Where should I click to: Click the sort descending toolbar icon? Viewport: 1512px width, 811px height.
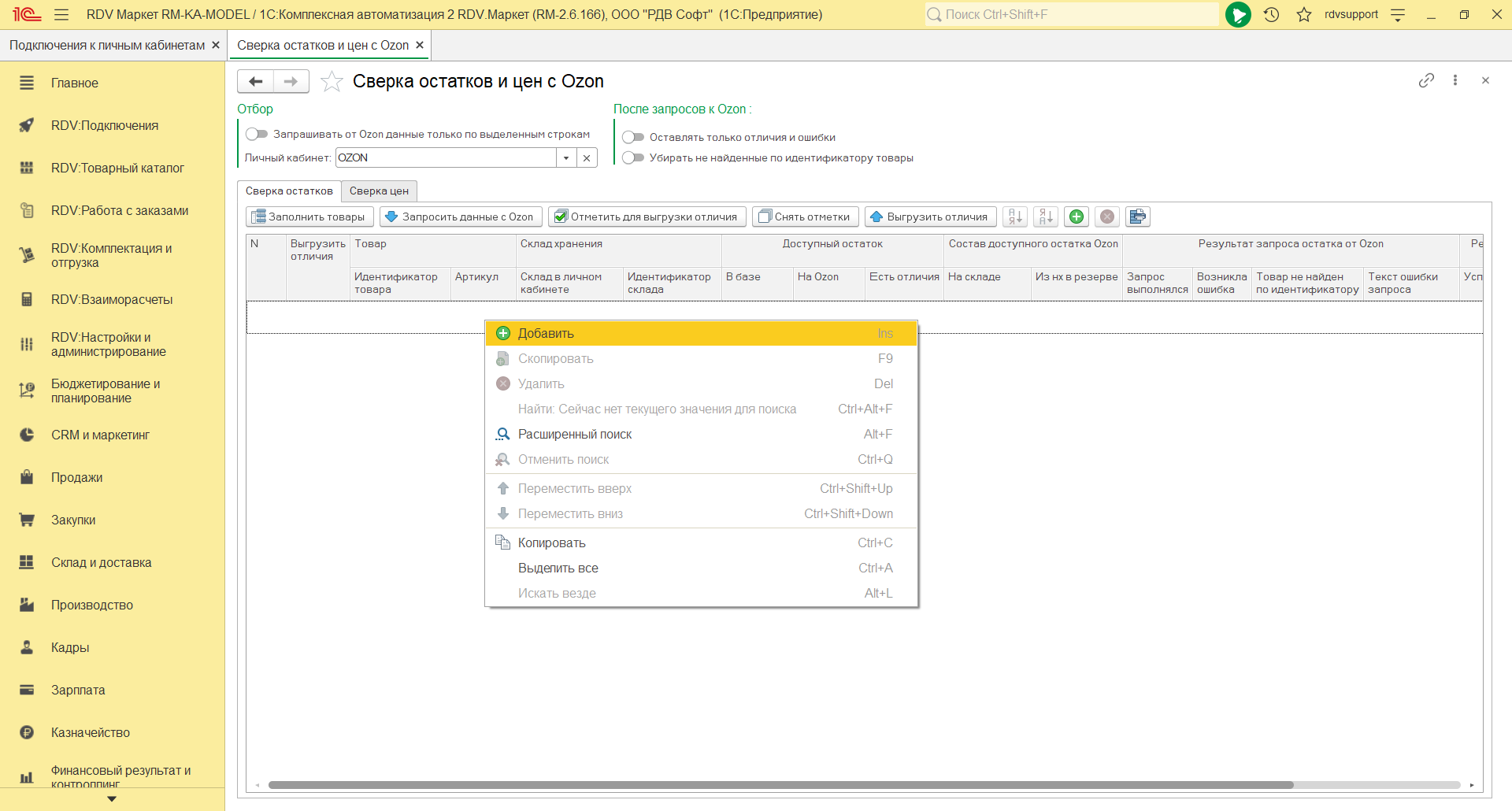[x=1046, y=217]
